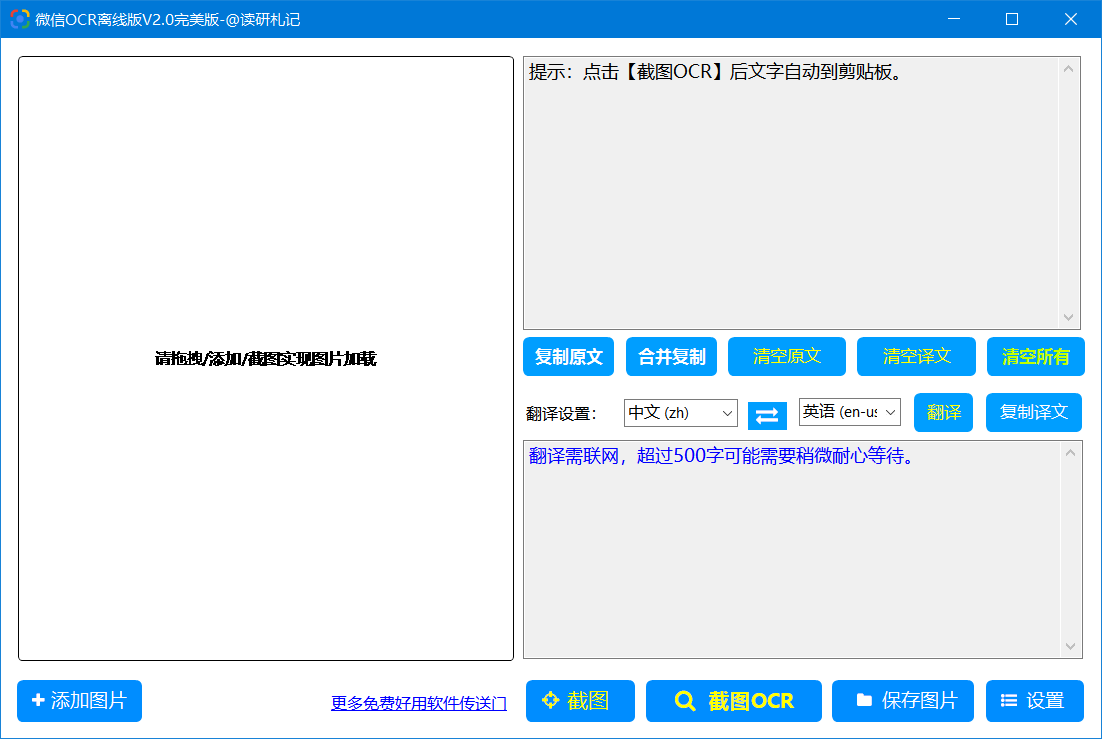The height and width of the screenshot is (739, 1102).
Task: Click the image drop area placeholder text
Action: click(266, 359)
